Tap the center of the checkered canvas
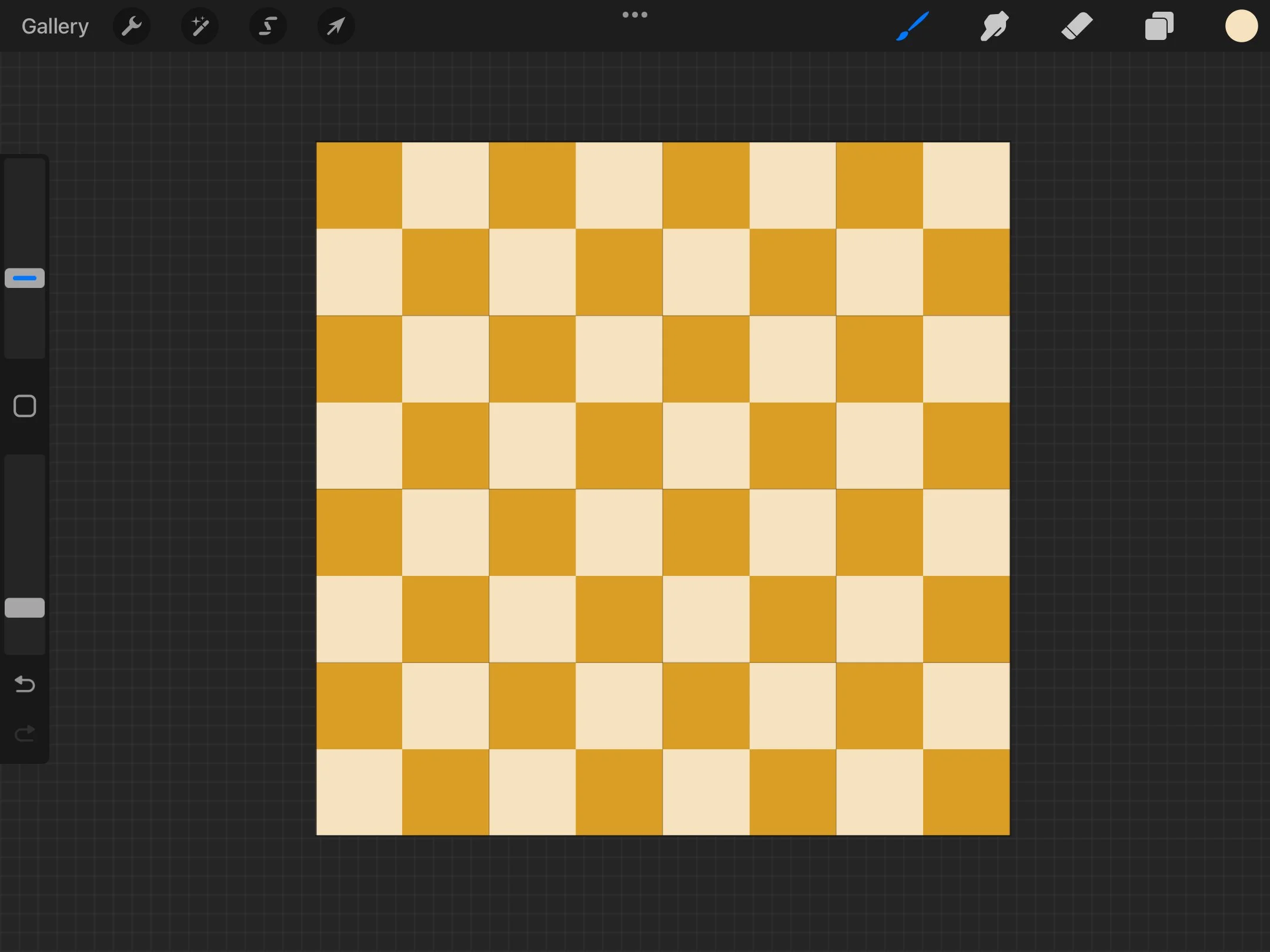The height and width of the screenshot is (952, 1270). click(x=663, y=488)
